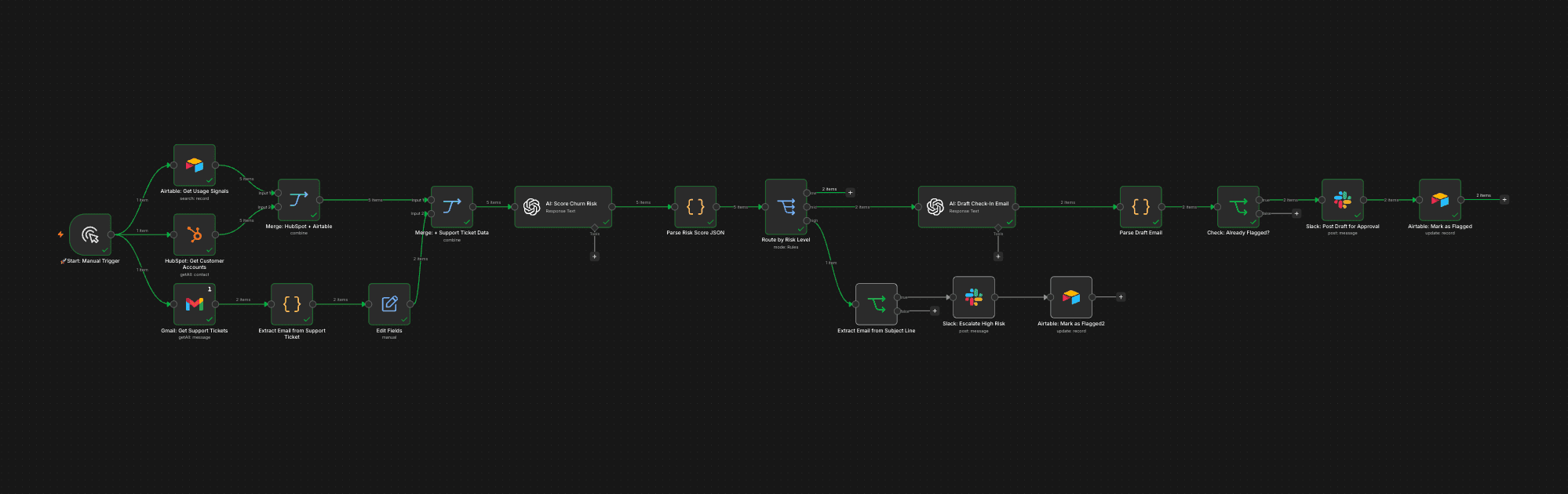Click the Tools diamond connector under AI: Score Churn Risk

tap(595, 227)
